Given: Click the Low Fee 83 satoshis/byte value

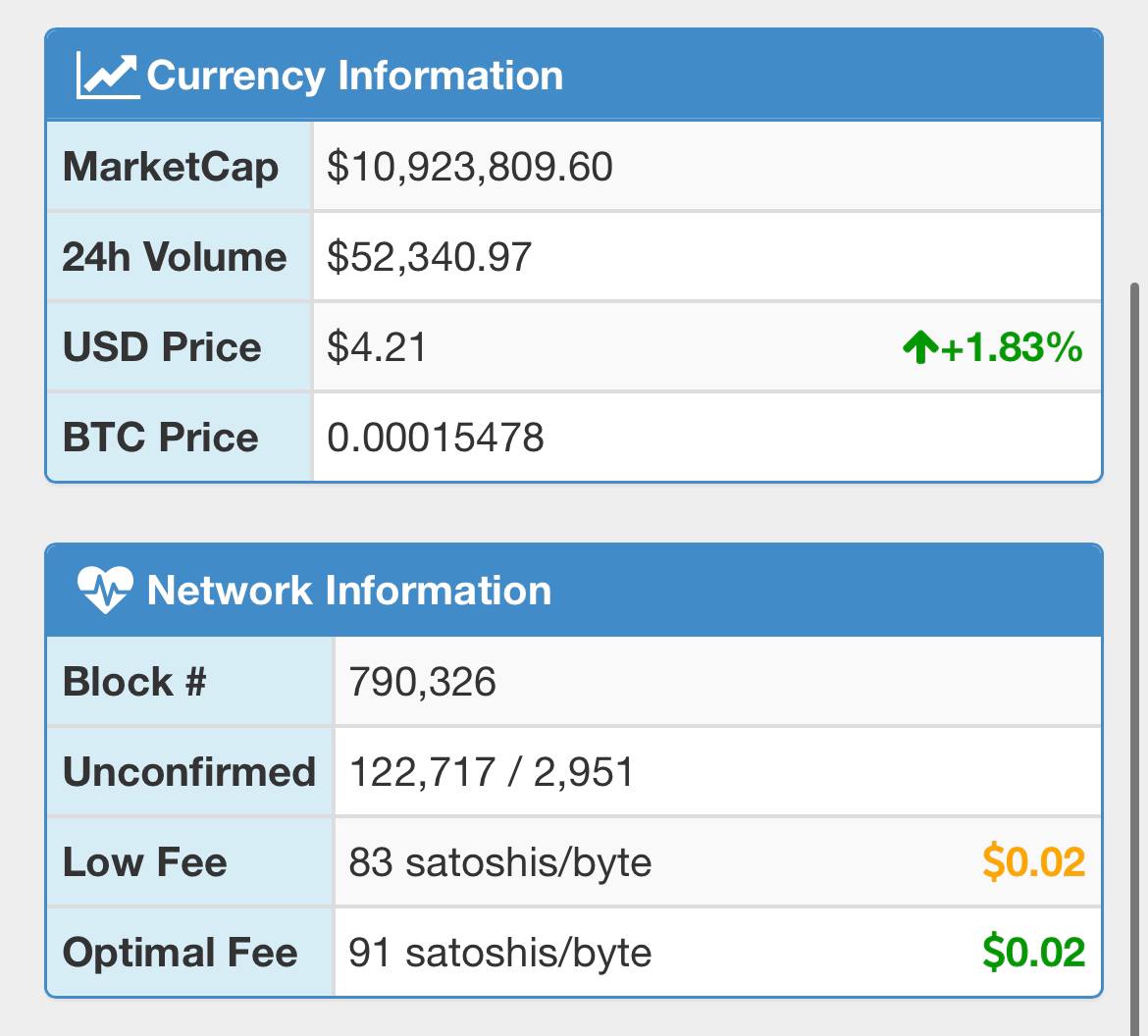Looking at the screenshot, I should pyautogui.click(x=500, y=862).
